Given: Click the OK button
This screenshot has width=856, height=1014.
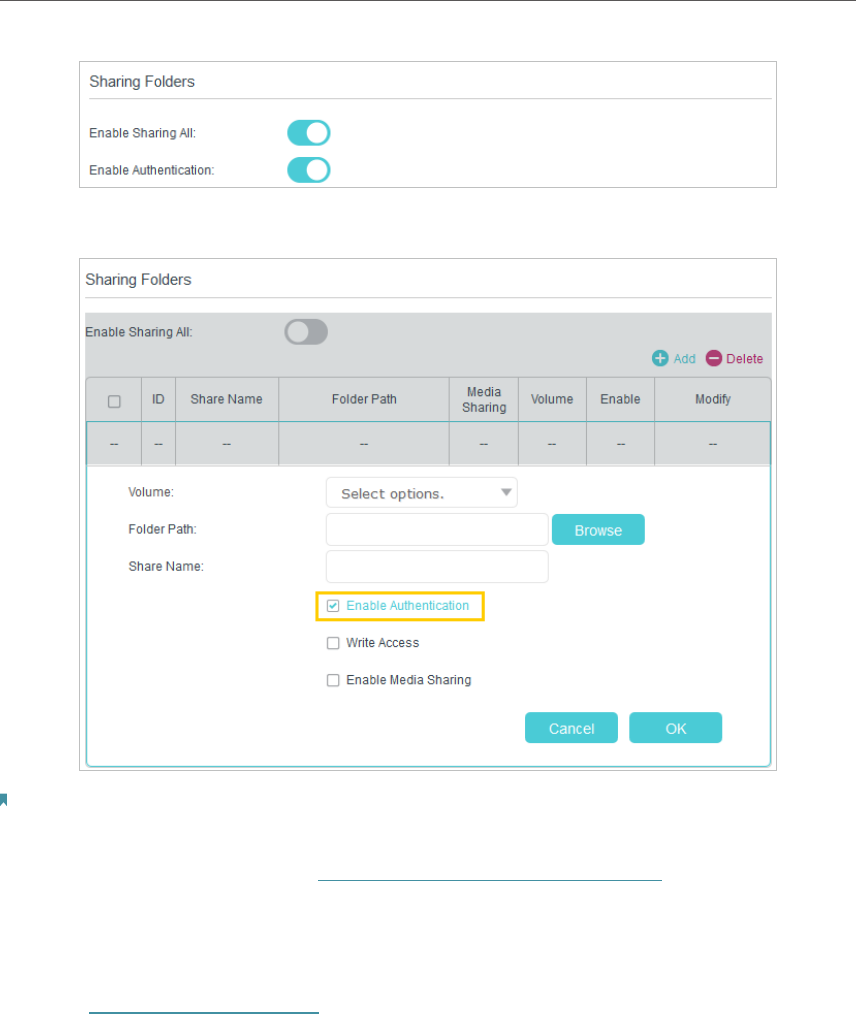Looking at the screenshot, I should 676,728.
